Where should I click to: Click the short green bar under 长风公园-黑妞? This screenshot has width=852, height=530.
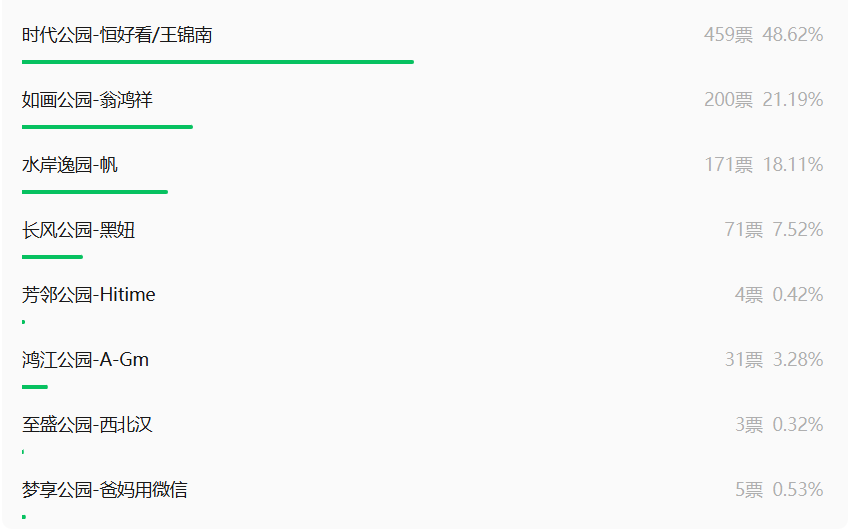tap(52, 257)
